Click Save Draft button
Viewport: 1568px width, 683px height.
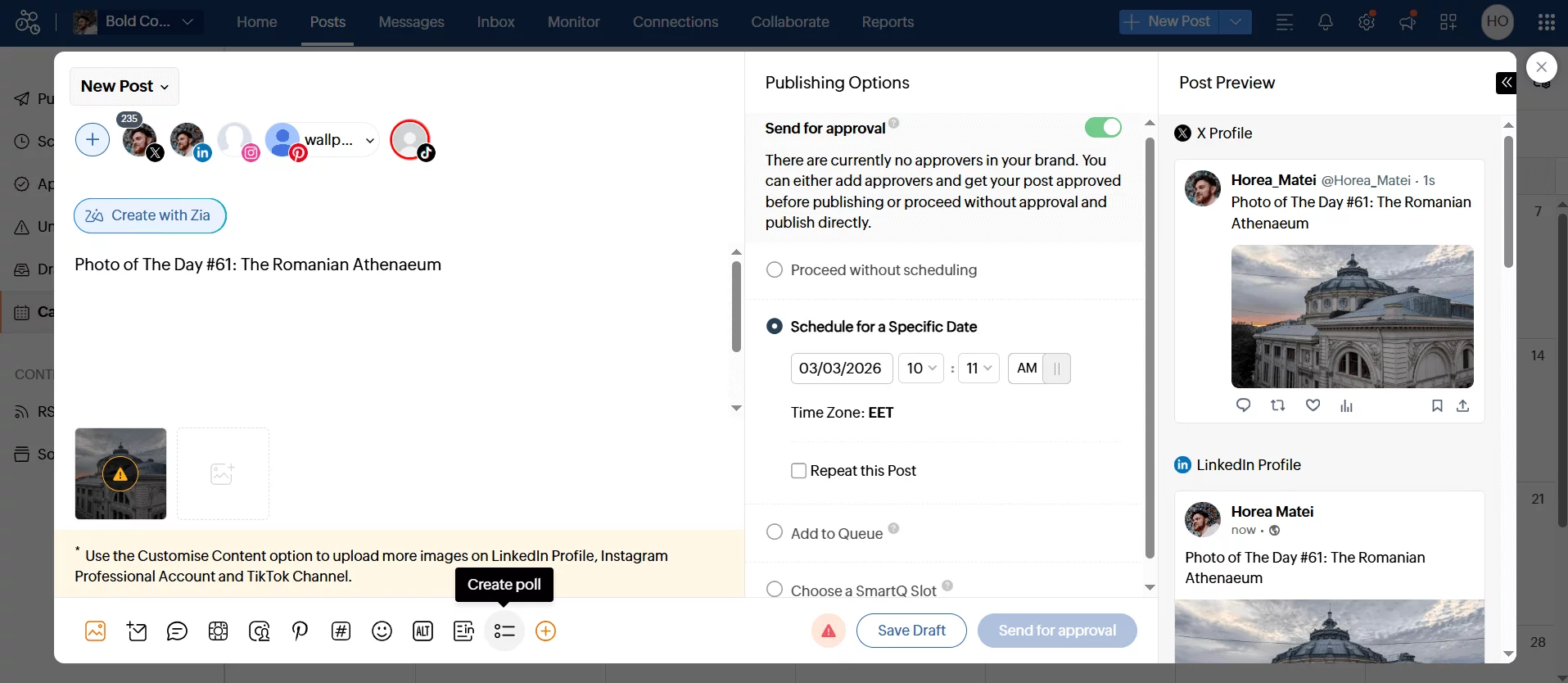911,631
